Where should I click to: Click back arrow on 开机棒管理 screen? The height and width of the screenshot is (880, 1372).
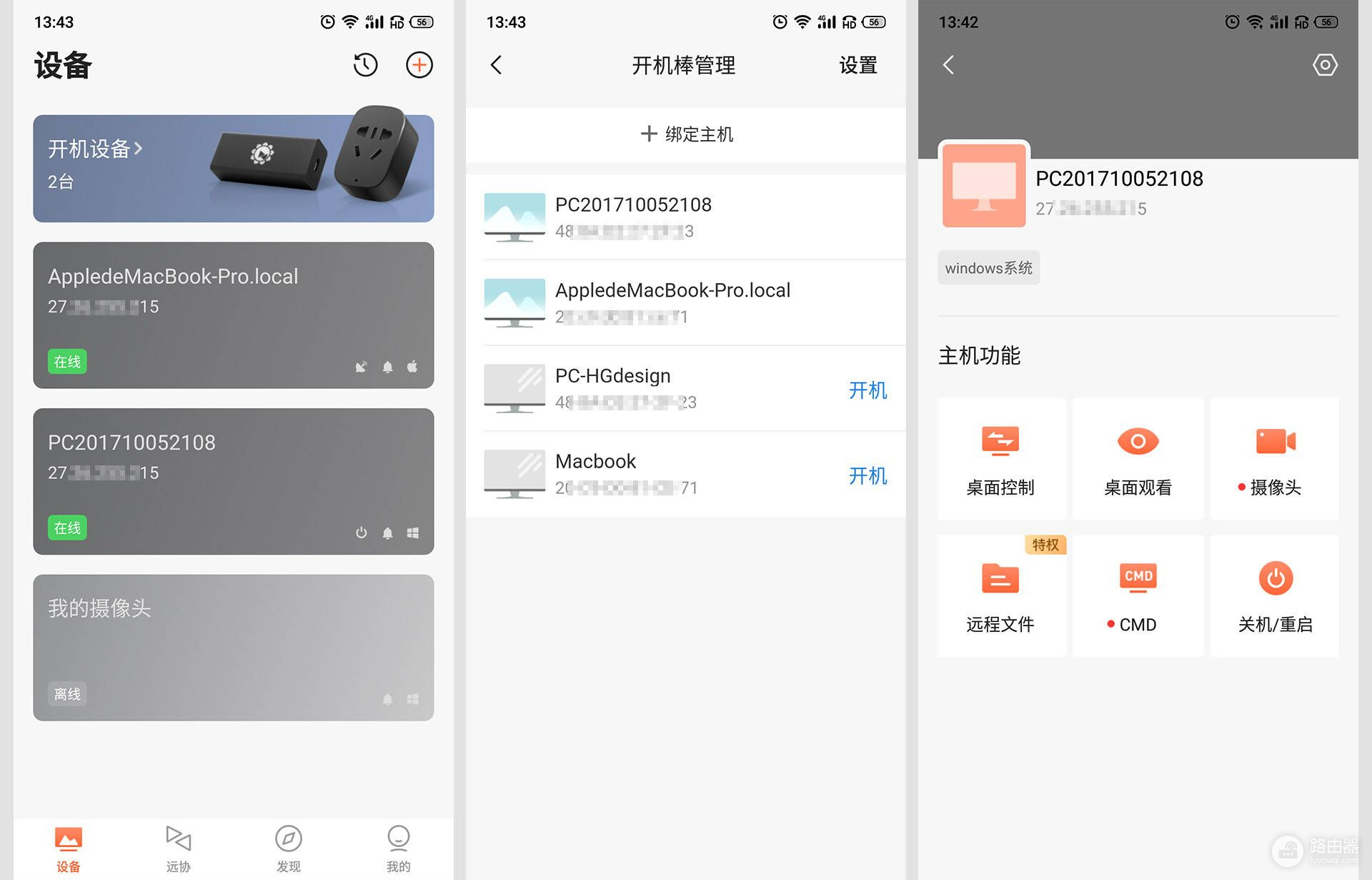497,65
